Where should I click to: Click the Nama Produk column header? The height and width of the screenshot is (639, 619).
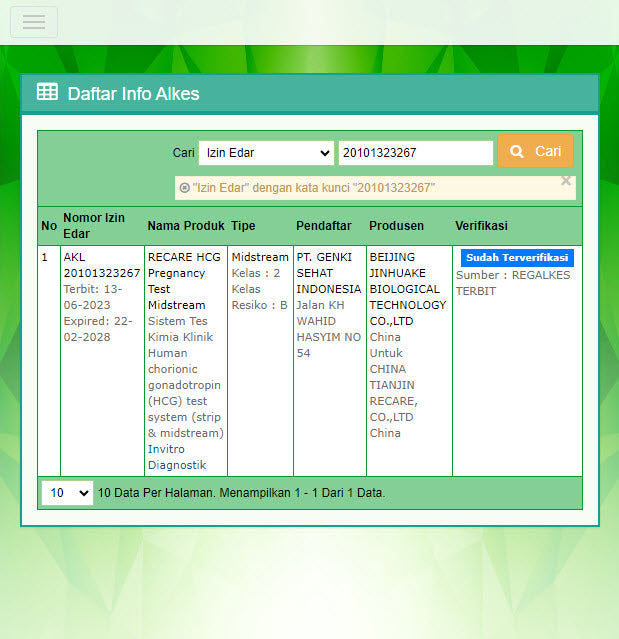186,226
